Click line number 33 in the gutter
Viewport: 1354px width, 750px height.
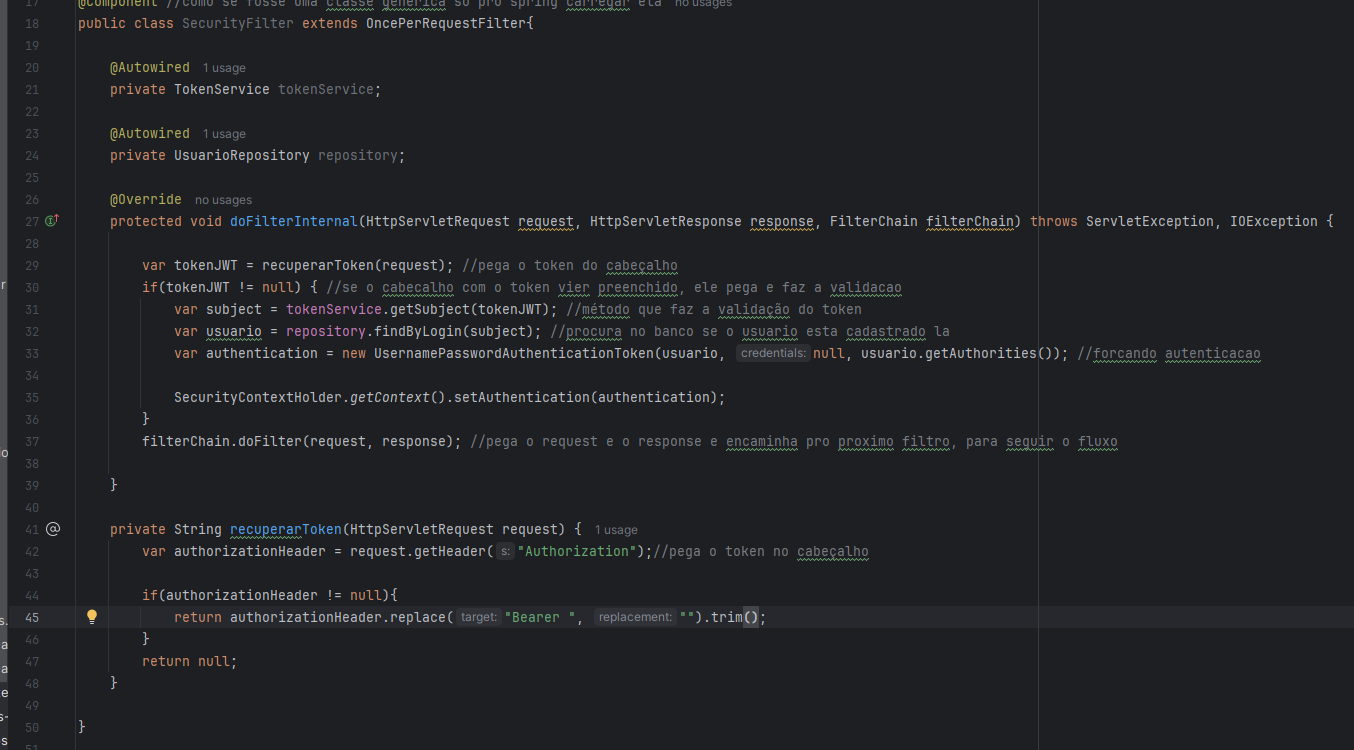tap(30, 353)
